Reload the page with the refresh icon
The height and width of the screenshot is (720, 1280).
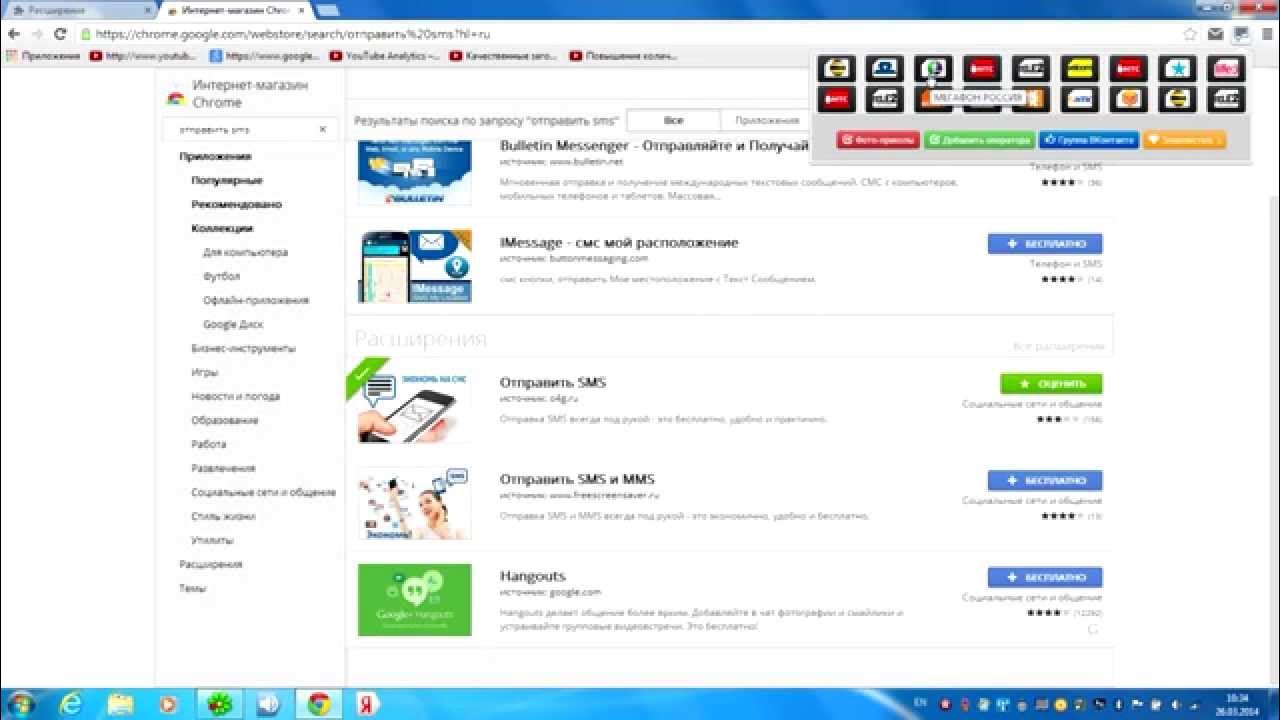[x=60, y=34]
